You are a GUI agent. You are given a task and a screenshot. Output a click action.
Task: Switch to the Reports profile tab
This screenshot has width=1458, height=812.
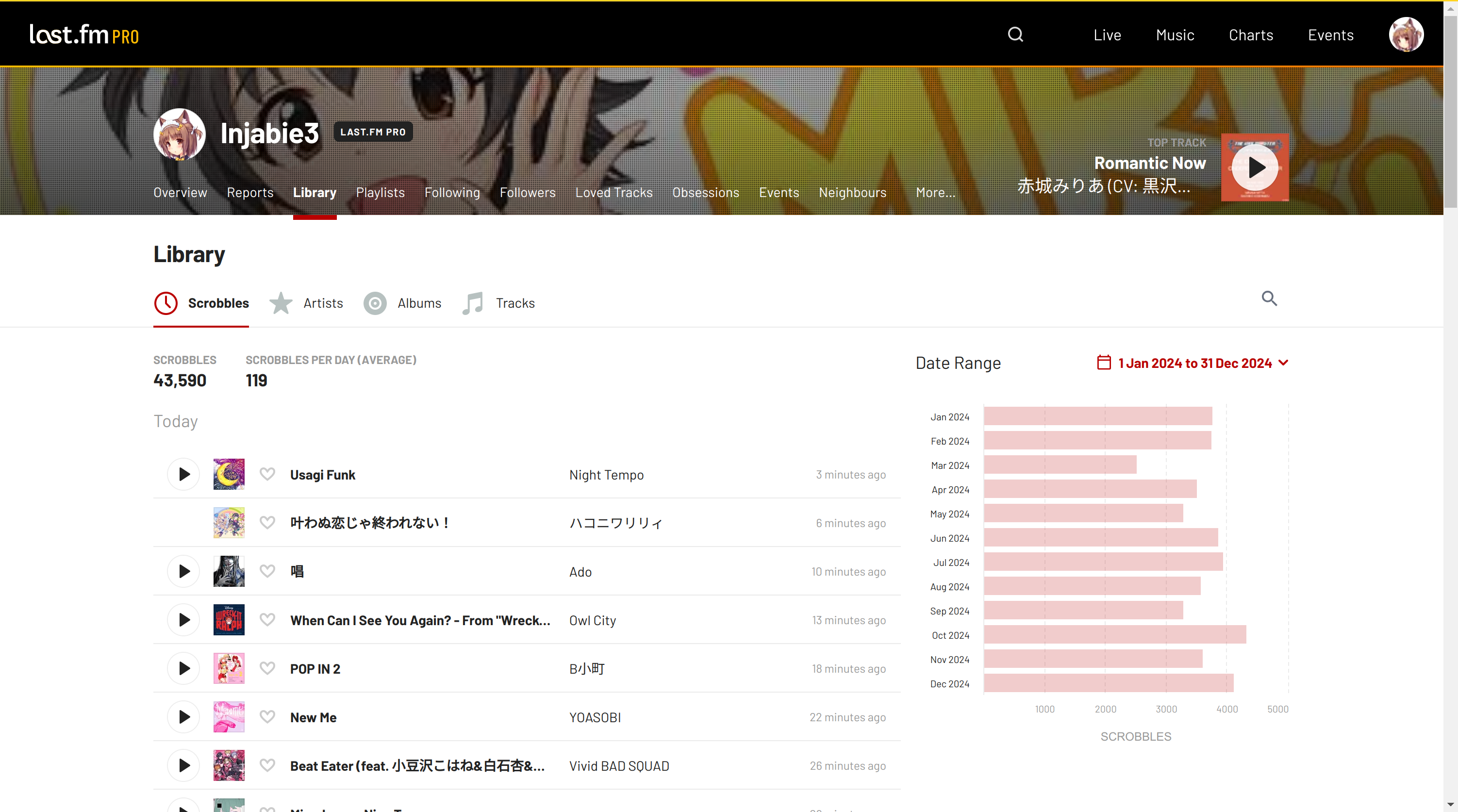(250, 192)
